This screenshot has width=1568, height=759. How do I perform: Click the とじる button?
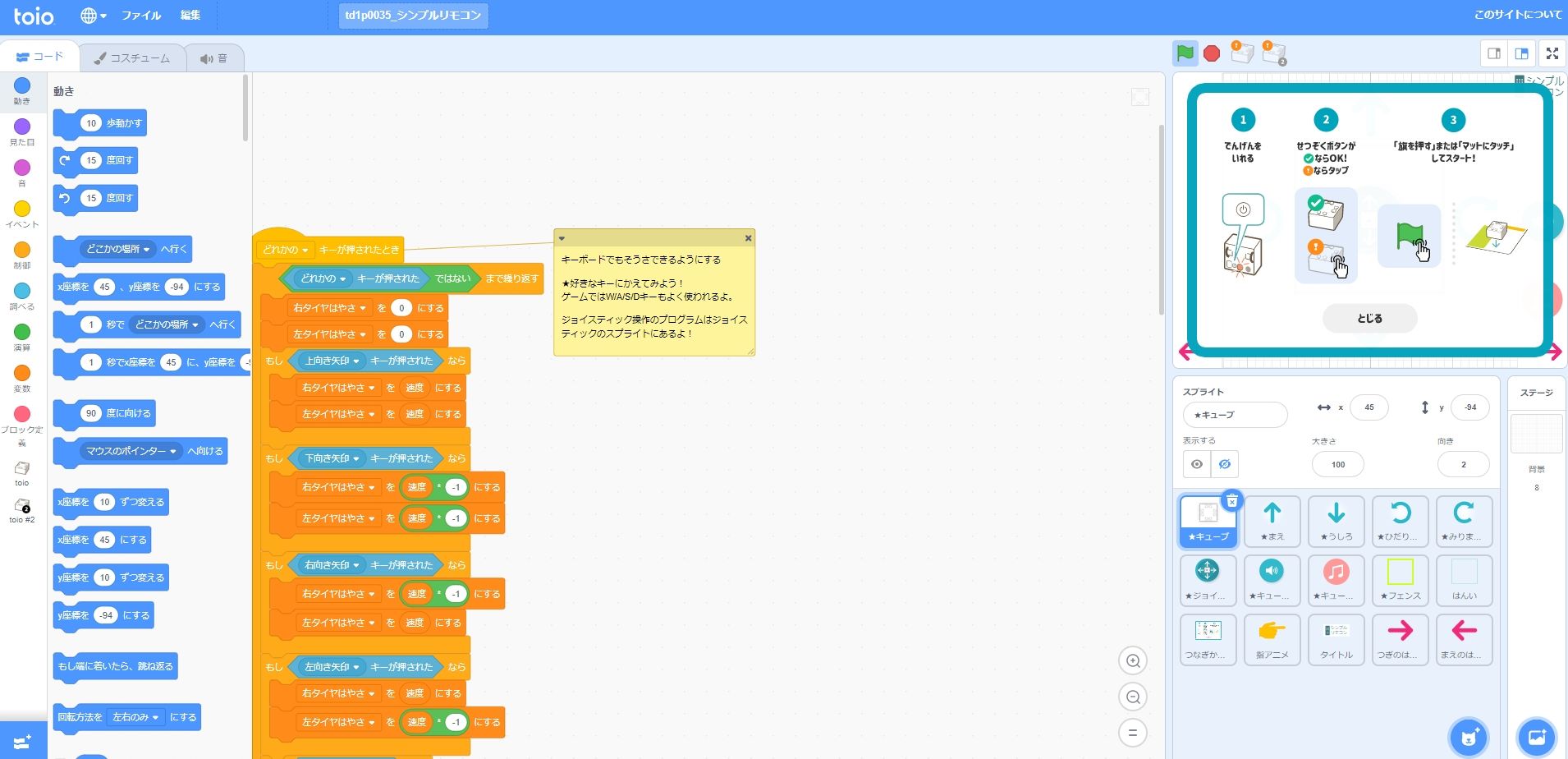1369,319
